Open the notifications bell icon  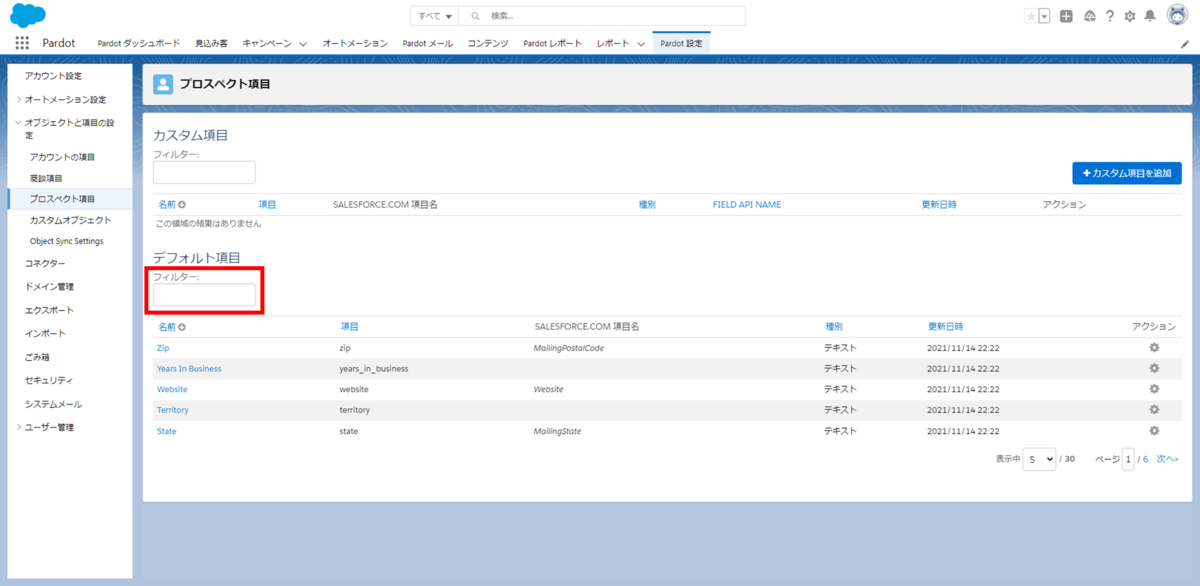coord(1150,16)
